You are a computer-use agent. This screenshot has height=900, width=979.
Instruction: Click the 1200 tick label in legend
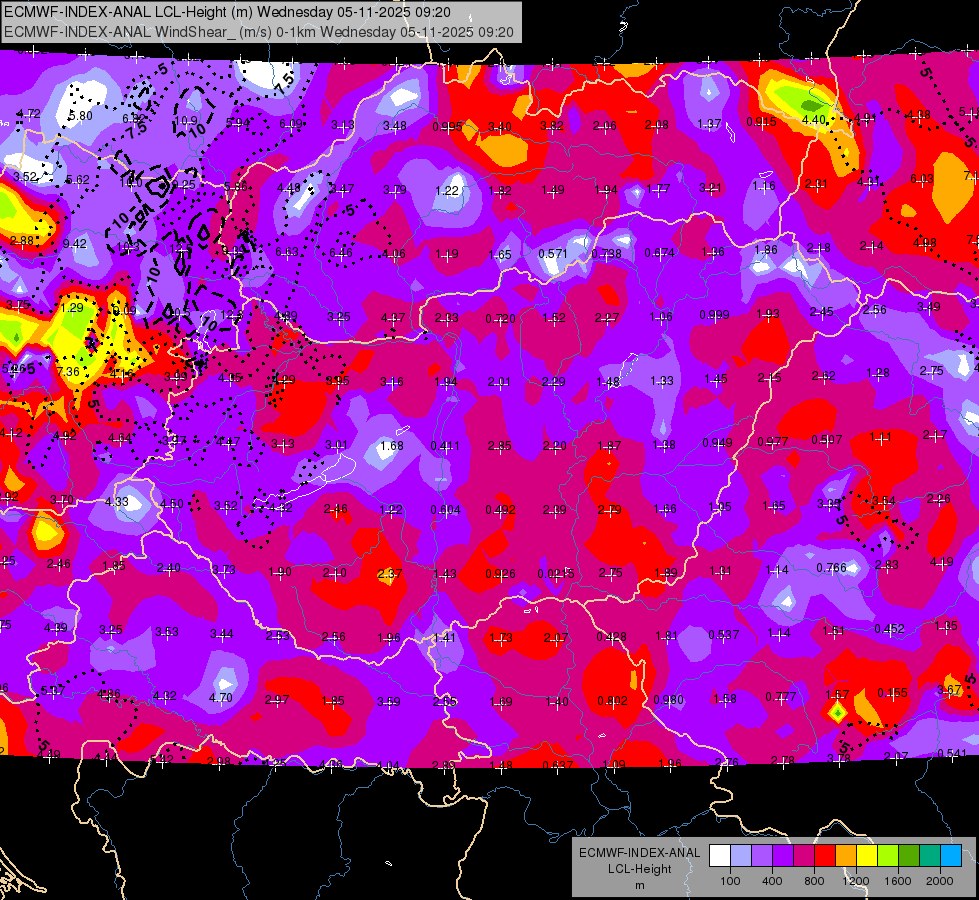coord(856,881)
